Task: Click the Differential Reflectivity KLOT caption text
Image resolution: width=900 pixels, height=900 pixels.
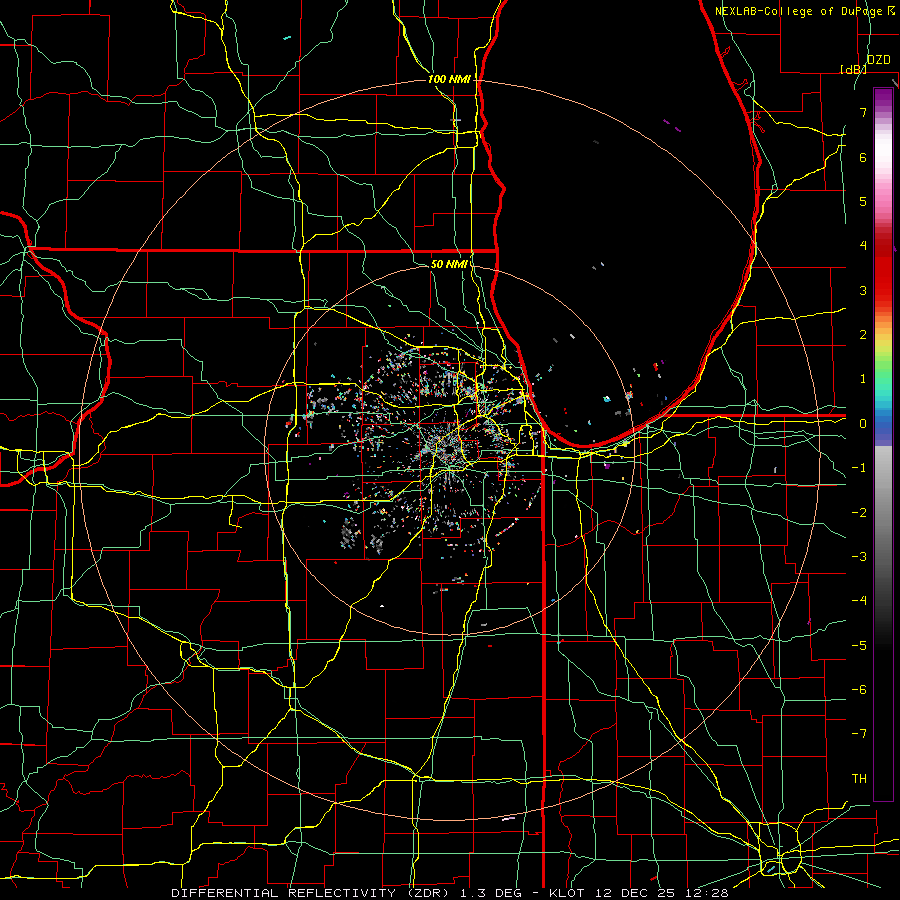Action: [x=450, y=893]
